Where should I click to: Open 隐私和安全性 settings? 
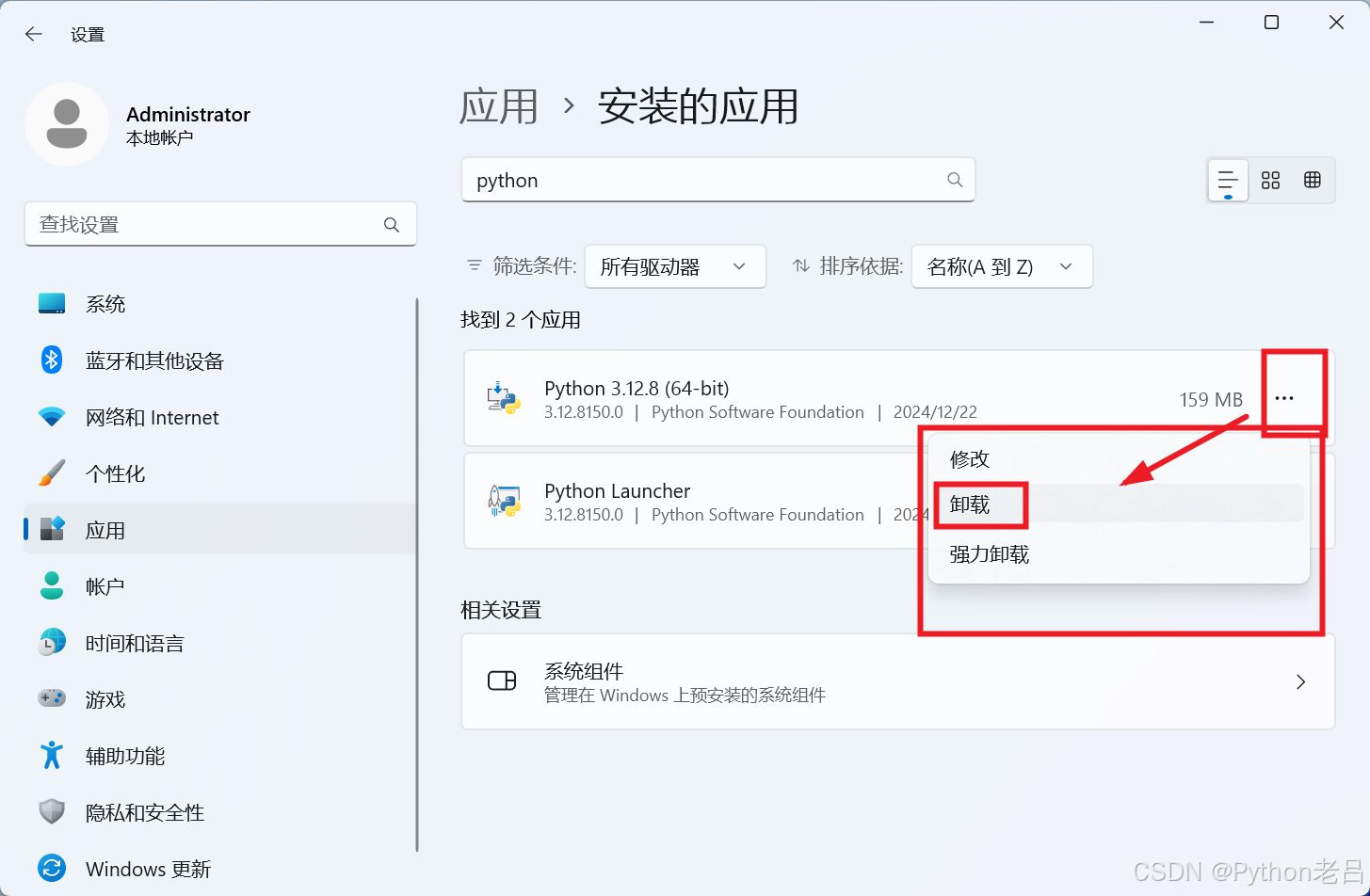(x=220, y=812)
